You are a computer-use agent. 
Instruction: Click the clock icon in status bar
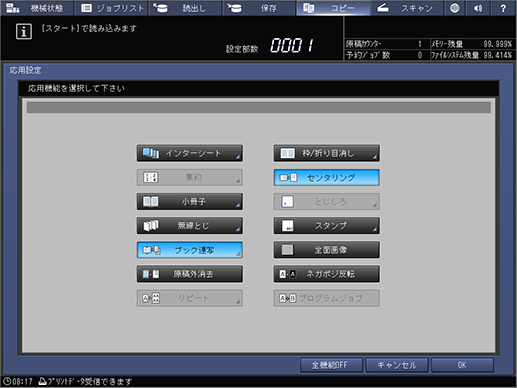click(7, 381)
